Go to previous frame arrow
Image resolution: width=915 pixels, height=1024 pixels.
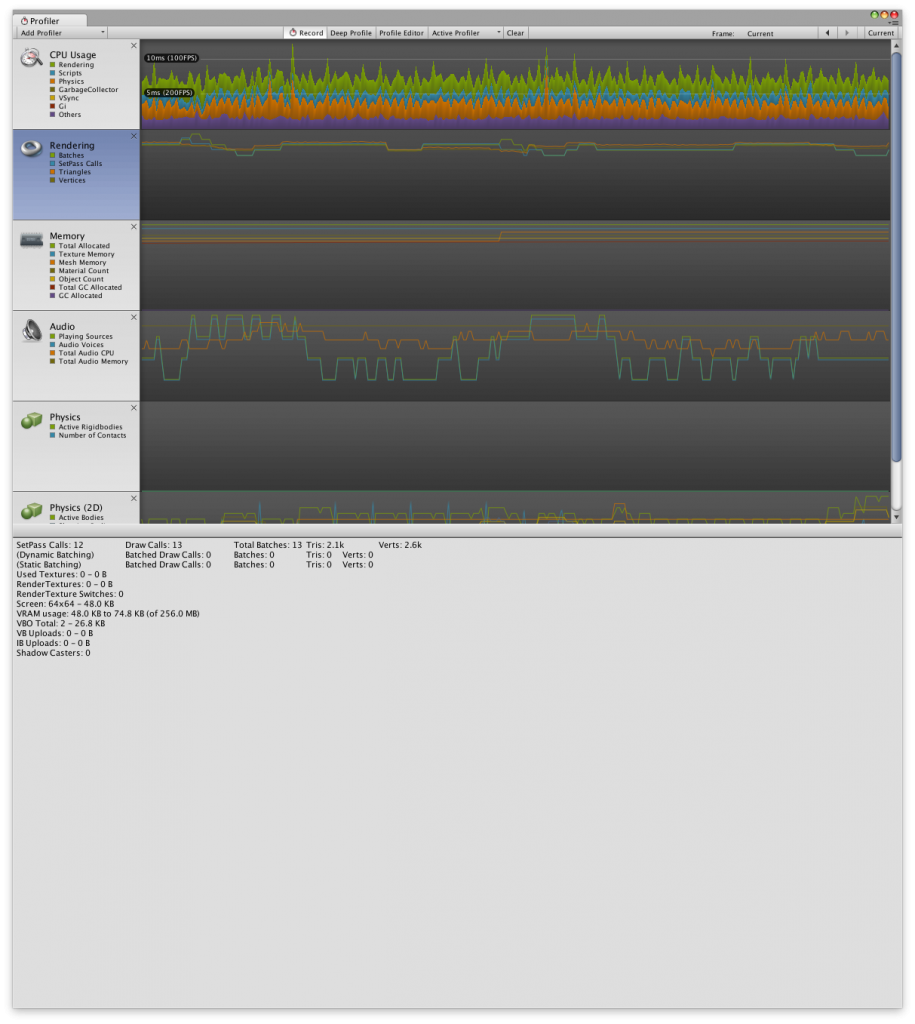(x=827, y=33)
